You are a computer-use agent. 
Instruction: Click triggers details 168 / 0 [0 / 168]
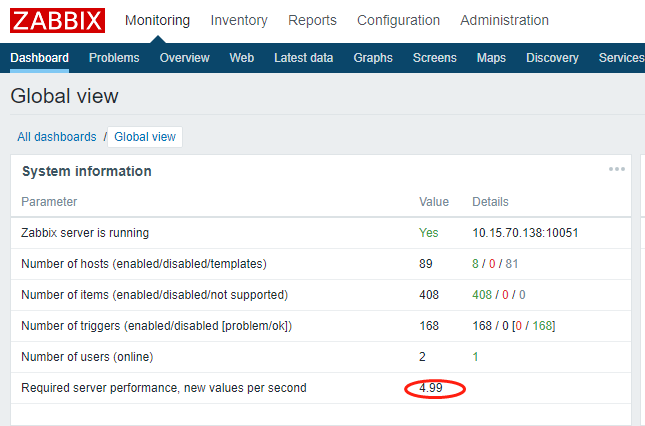click(514, 326)
